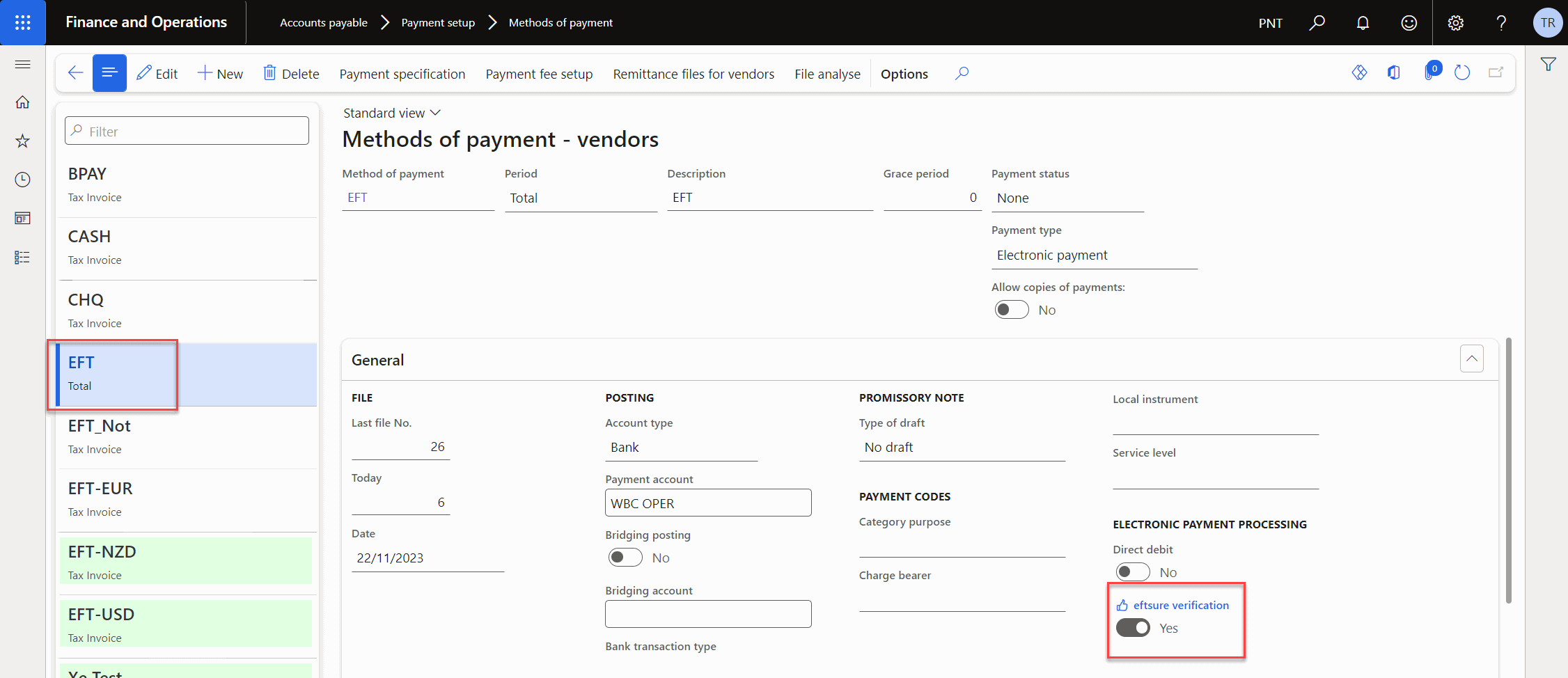This screenshot has height=678, width=1568.
Task: Click the Edit button
Action: tap(157, 74)
